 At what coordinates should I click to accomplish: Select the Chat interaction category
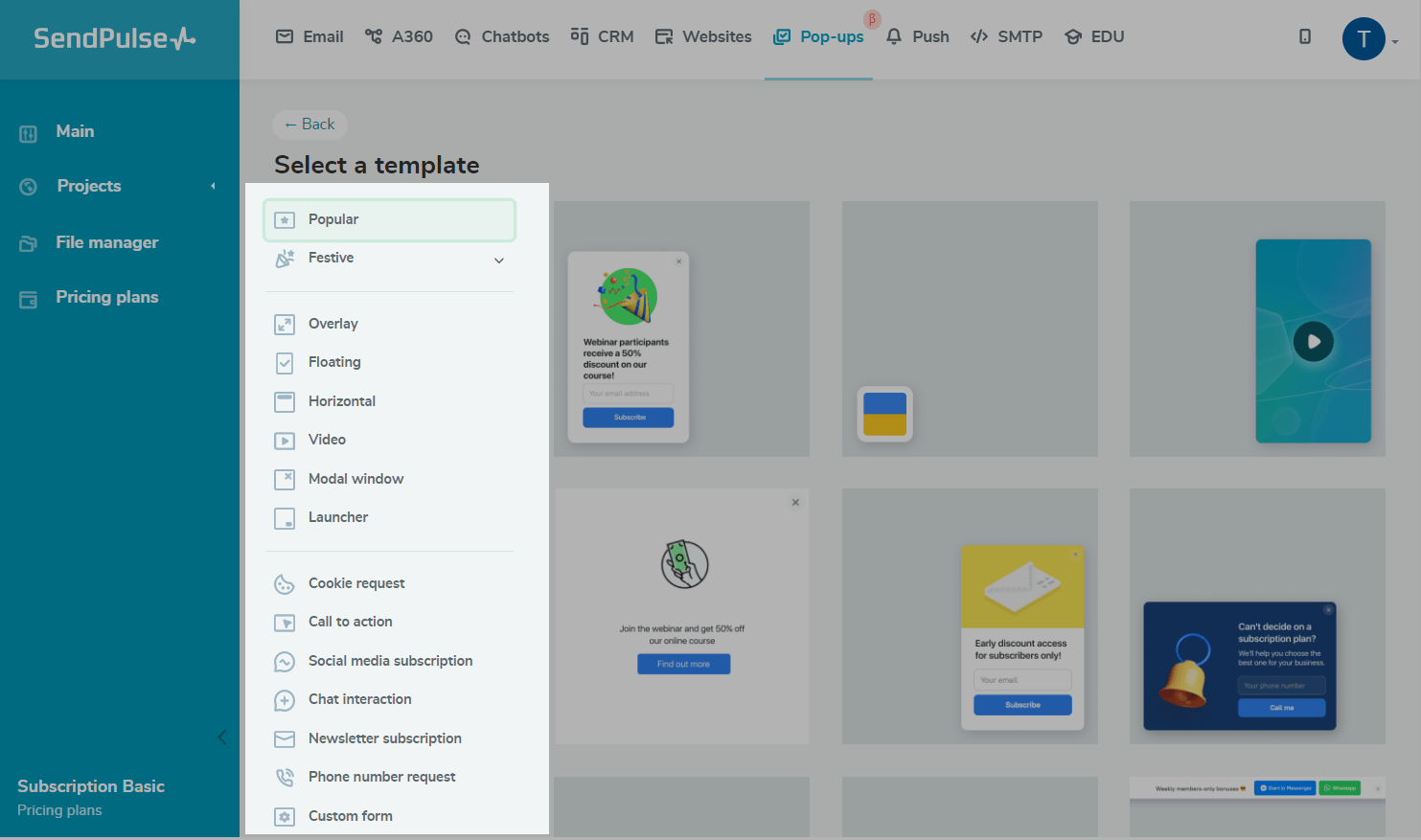pos(359,699)
